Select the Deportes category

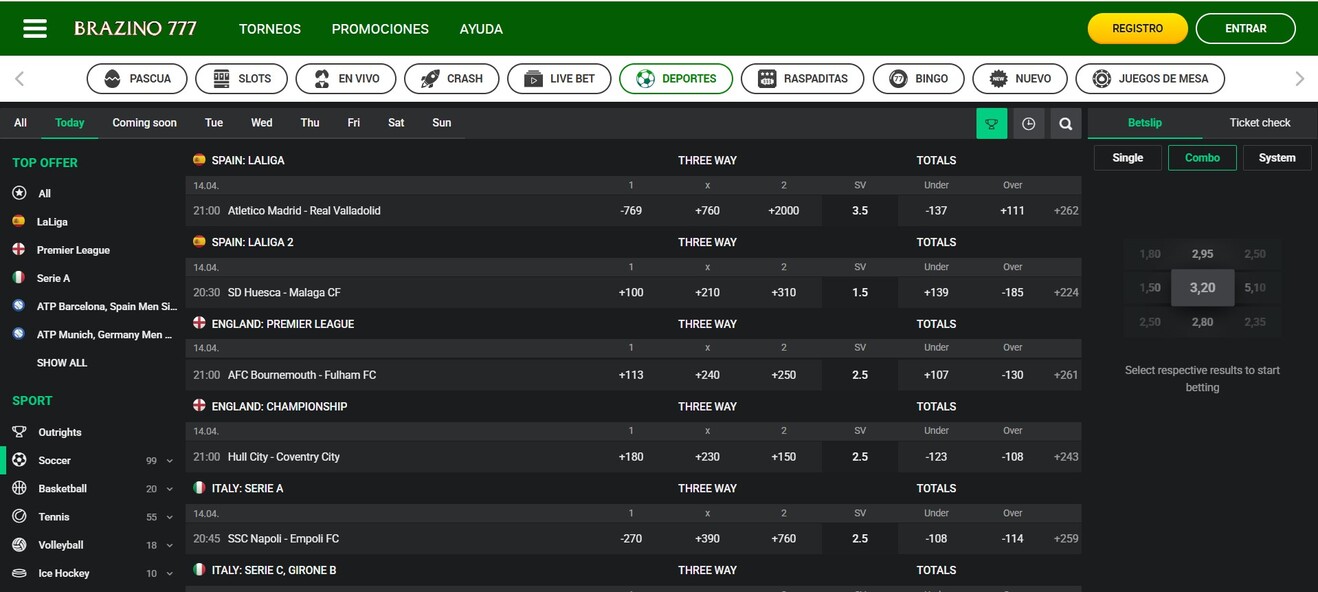[676, 78]
